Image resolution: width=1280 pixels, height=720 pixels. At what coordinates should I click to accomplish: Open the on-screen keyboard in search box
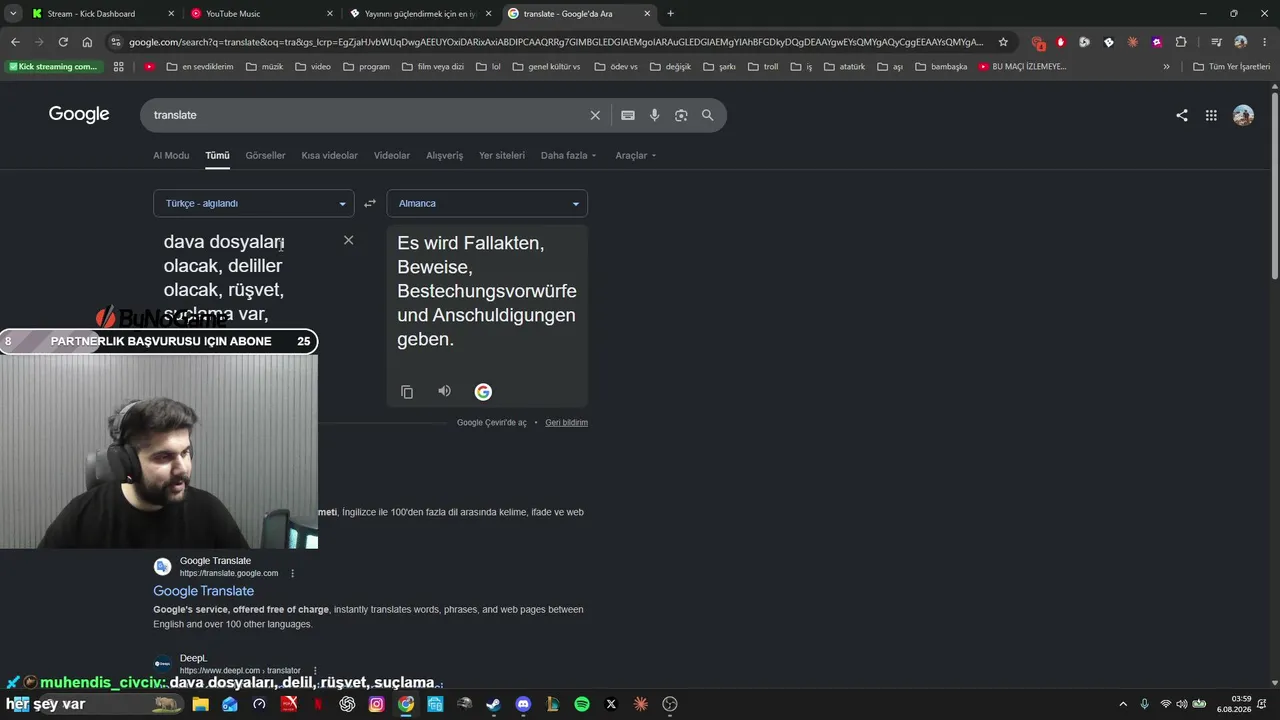628,115
